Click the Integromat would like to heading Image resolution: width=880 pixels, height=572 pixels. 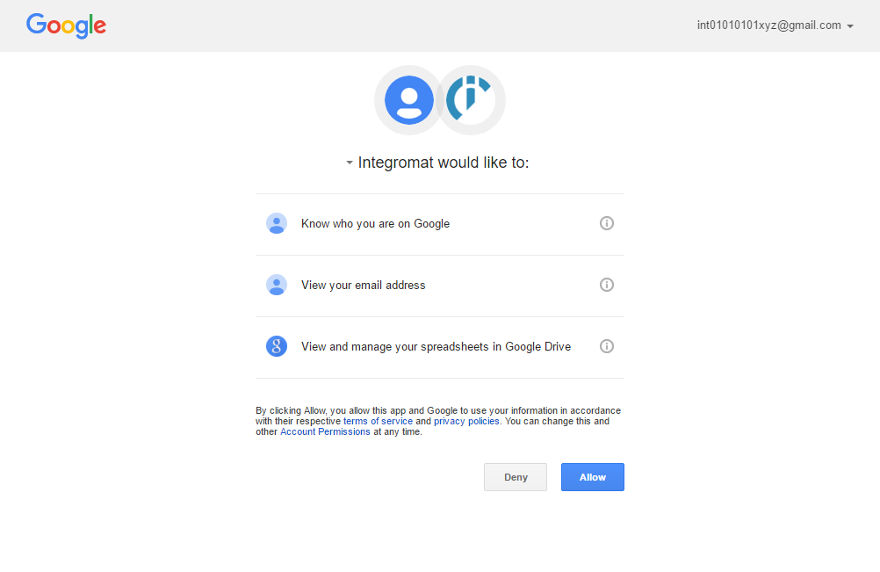(x=443, y=163)
